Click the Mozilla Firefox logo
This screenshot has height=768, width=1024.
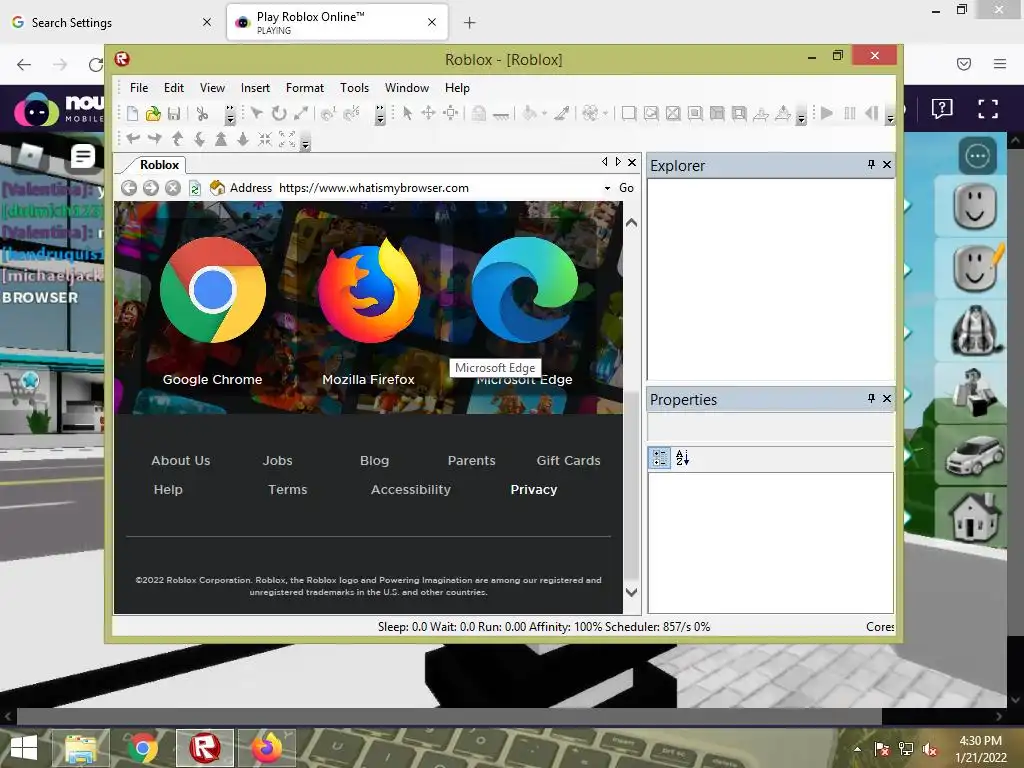pyautogui.click(x=368, y=290)
